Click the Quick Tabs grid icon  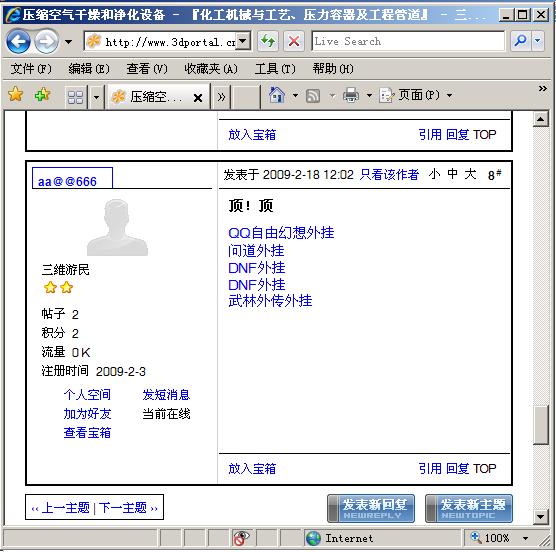point(76,96)
